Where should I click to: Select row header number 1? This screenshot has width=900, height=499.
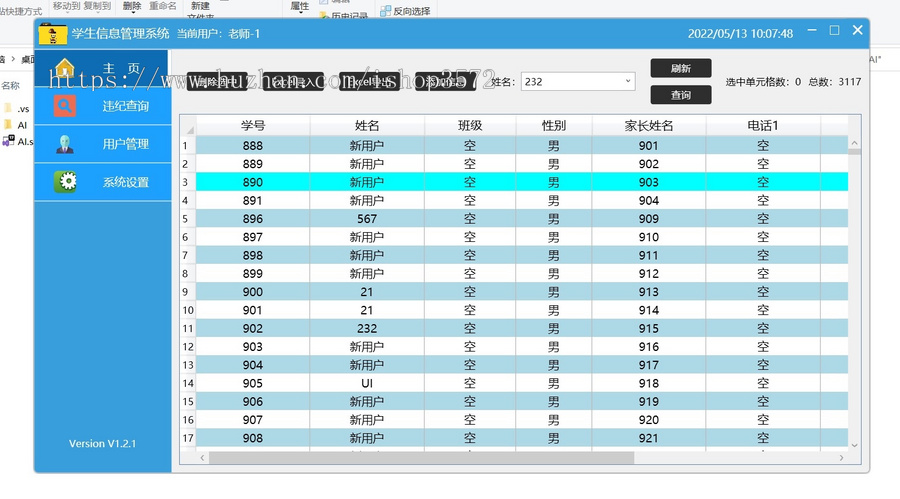188,146
